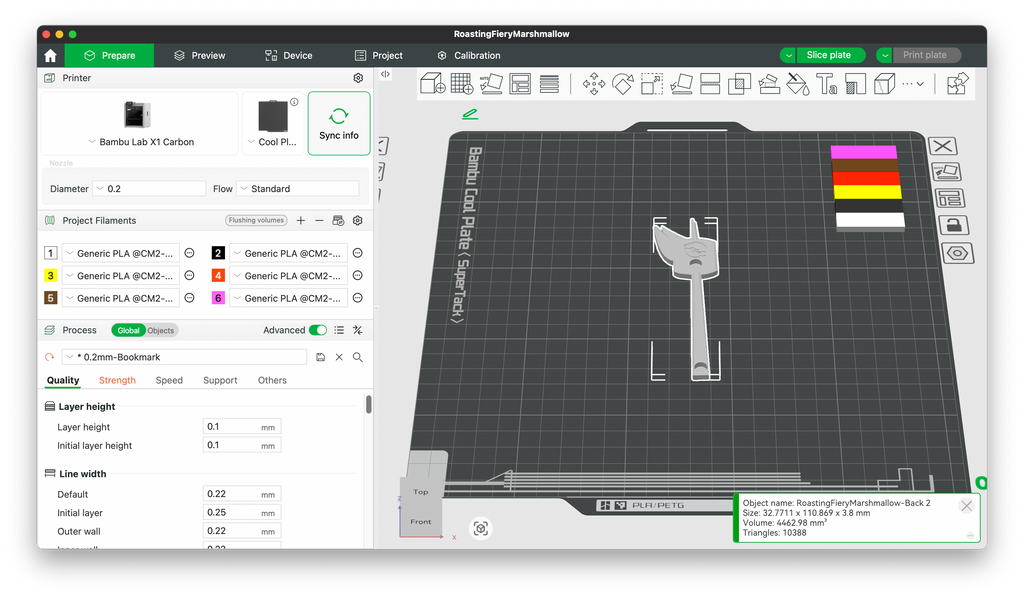The image size is (1024, 598).
Task: Open the Project tab
Action: tap(379, 55)
